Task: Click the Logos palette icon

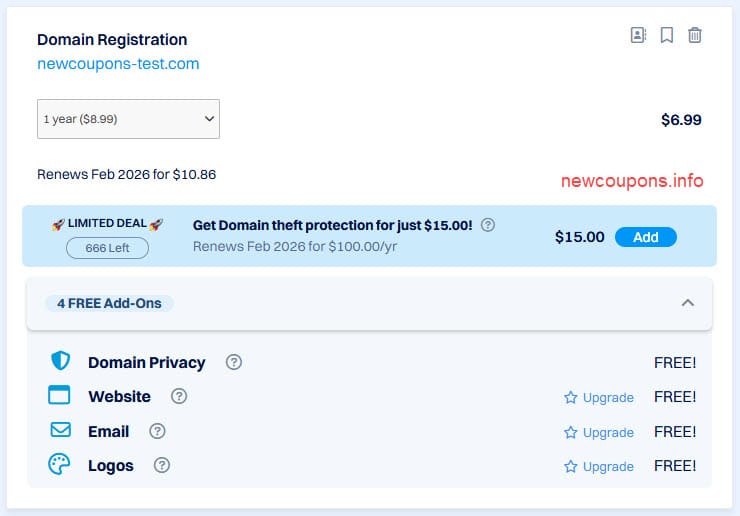Action: tap(60, 464)
